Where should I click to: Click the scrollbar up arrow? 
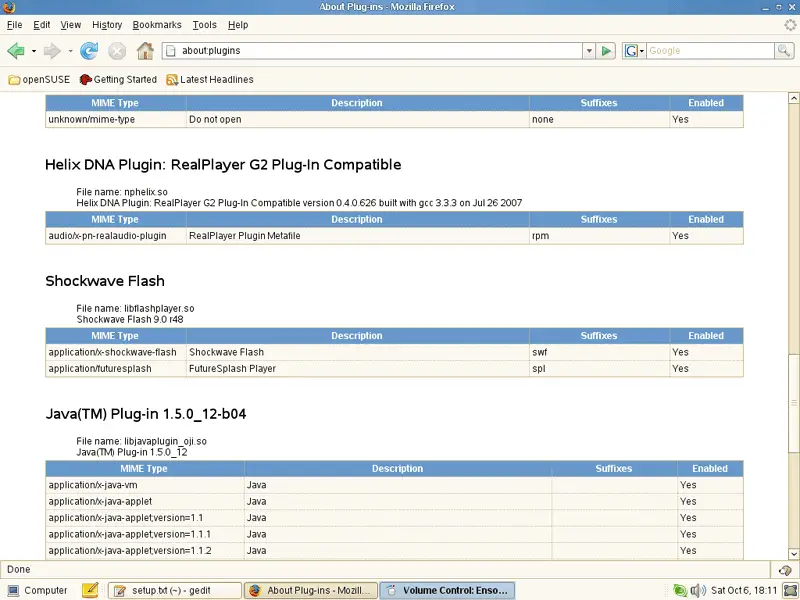(793, 97)
